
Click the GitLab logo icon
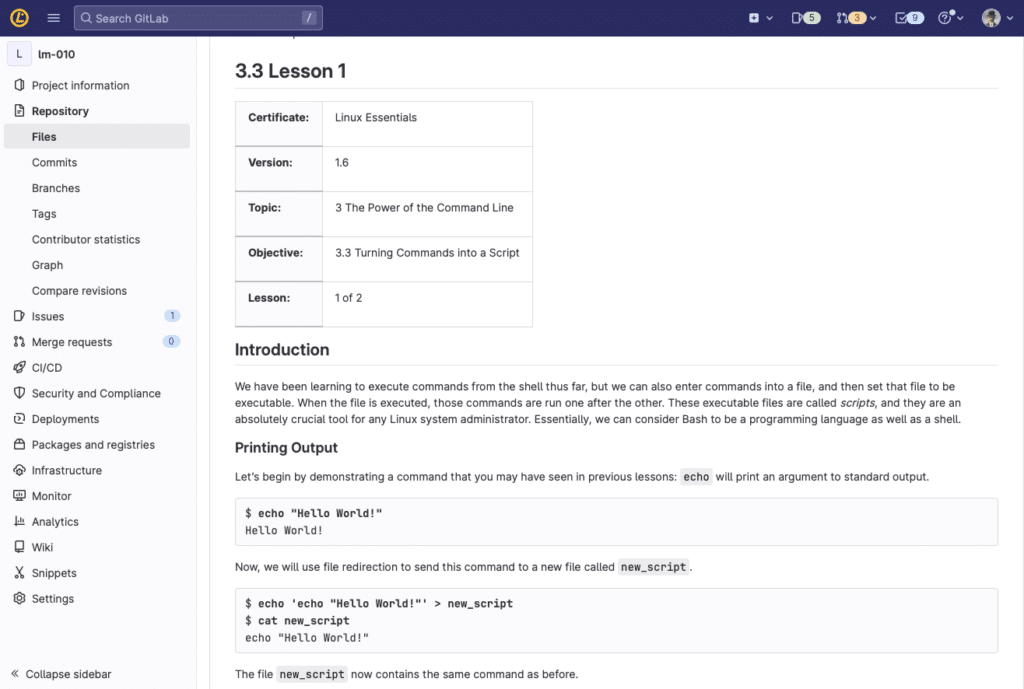[x=20, y=18]
